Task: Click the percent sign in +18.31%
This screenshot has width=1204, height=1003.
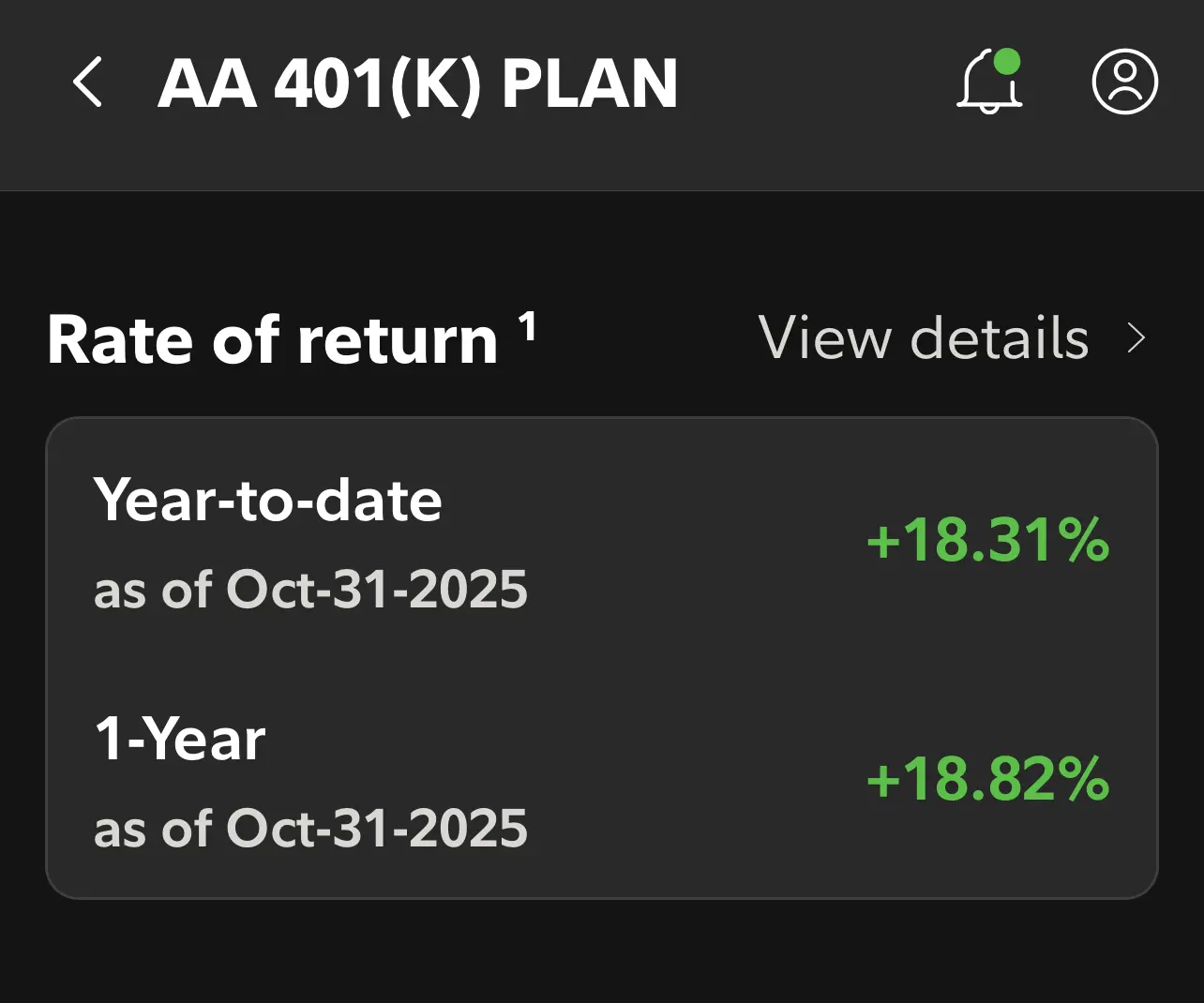Action: pos(1082,541)
